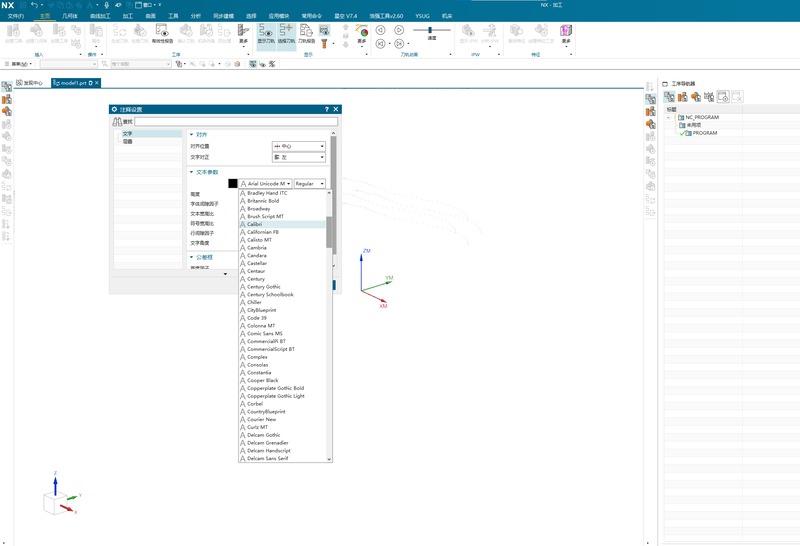
Task: Click the undo arrow in title bar
Action: tap(34, 5)
